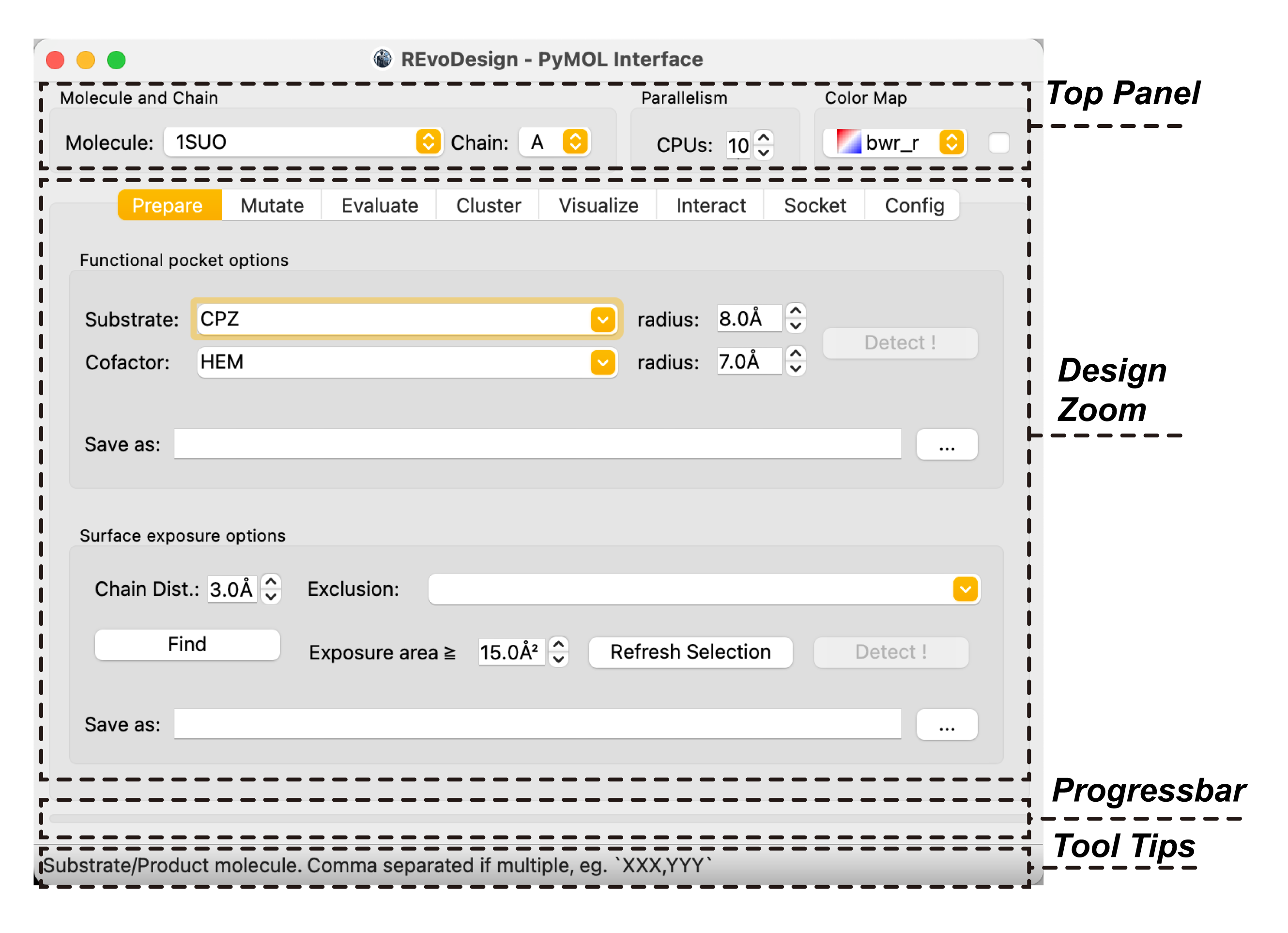The height and width of the screenshot is (933, 1288).
Task: Expand the Cofactor combo box arrow
Action: tap(603, 362)
